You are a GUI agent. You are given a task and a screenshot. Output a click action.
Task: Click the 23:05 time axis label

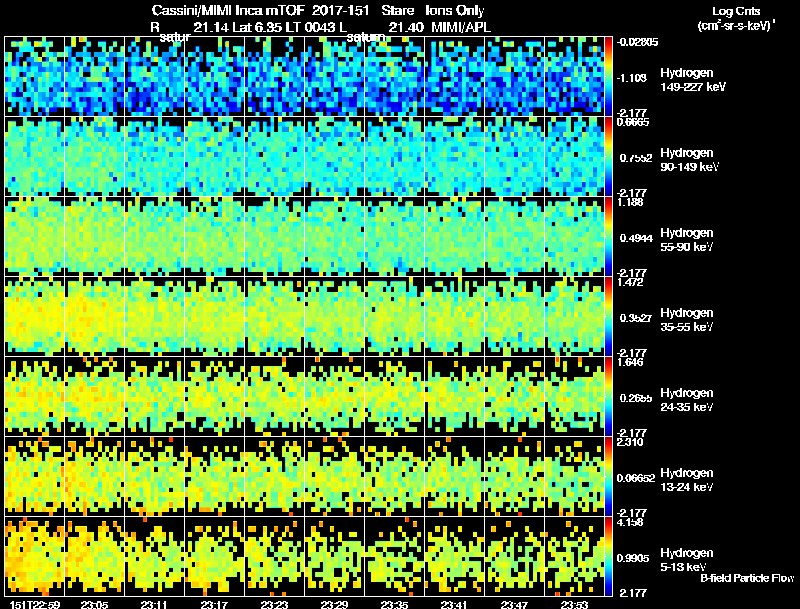click(x=94, y=604)
